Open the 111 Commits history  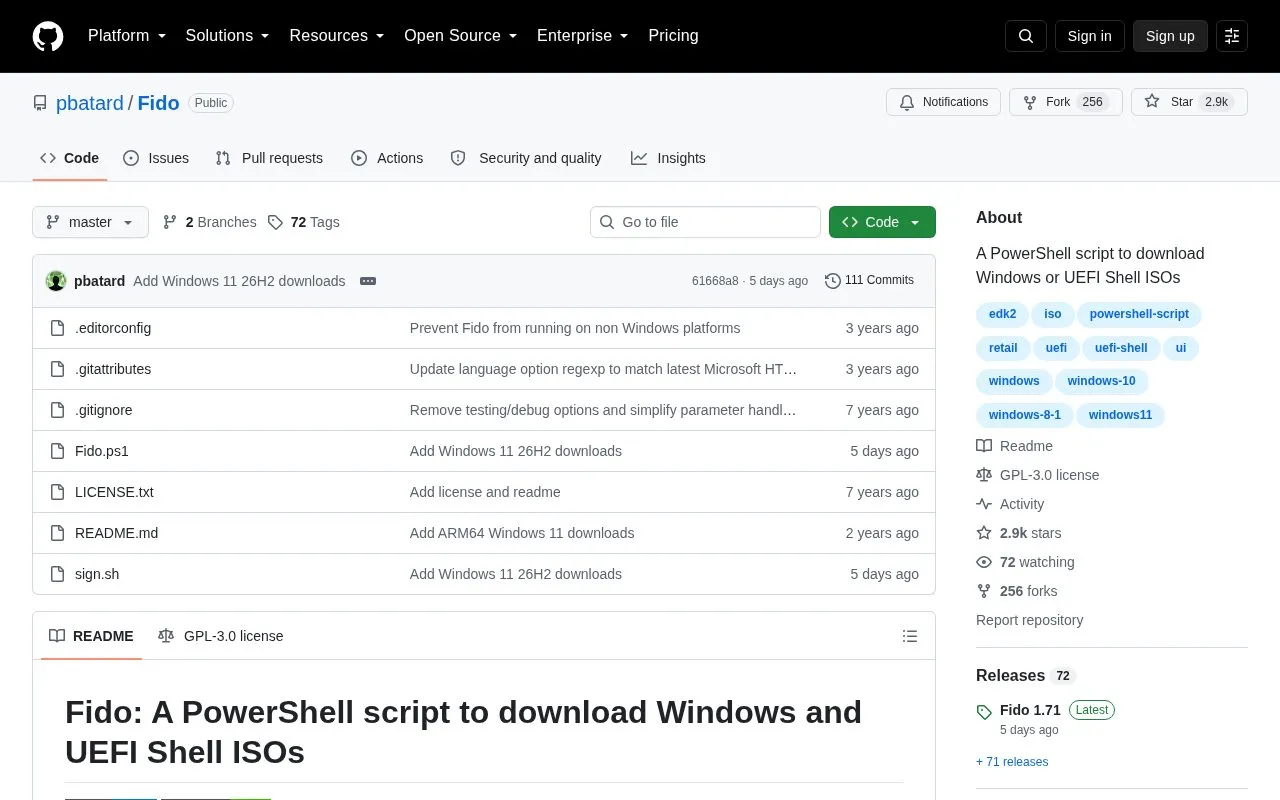tap(869, 281)
